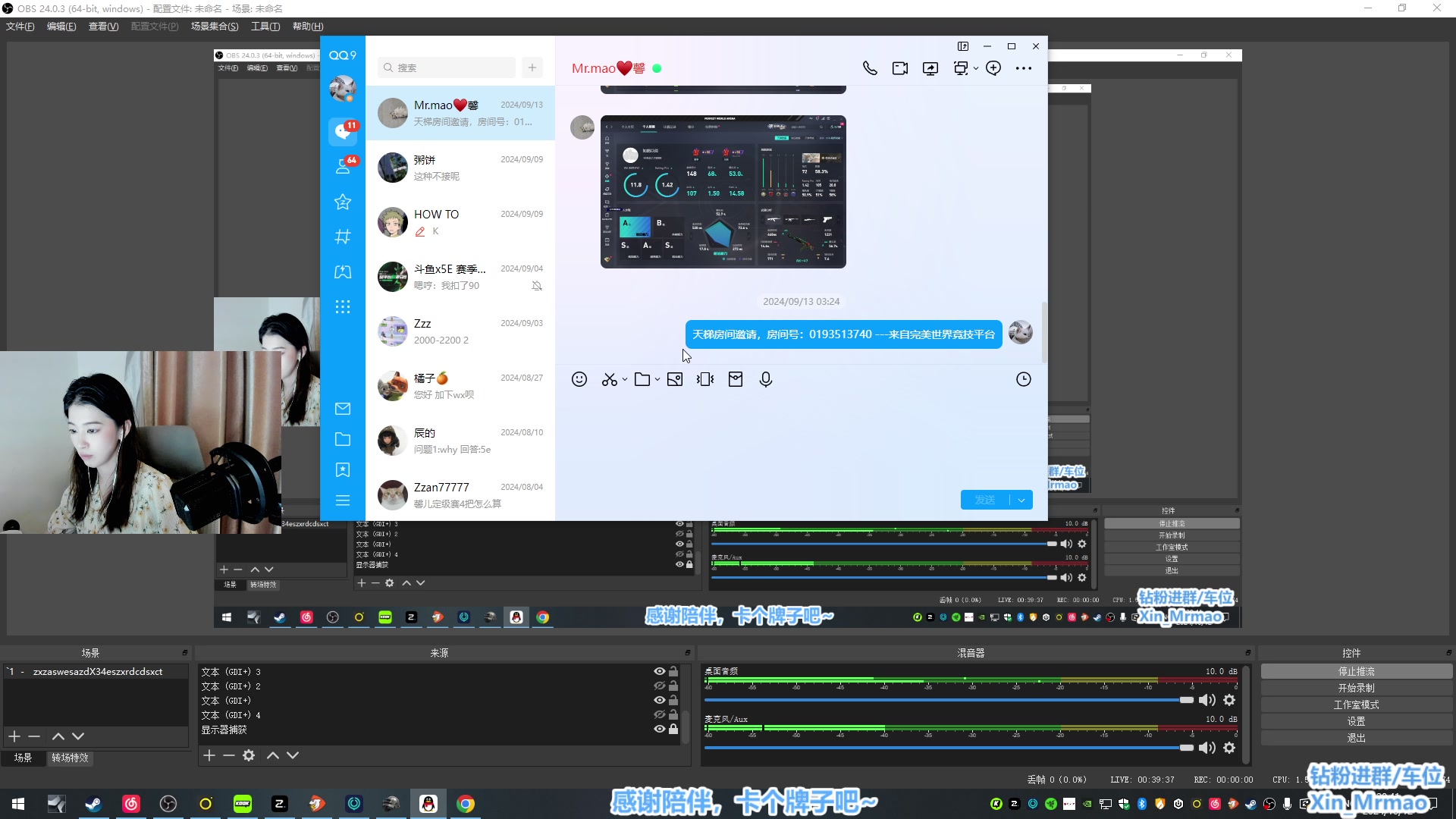This screenshot has width=1456, height=819.
Task: Open the game stats image thumbnail in chat
Action: click(723, 192)
